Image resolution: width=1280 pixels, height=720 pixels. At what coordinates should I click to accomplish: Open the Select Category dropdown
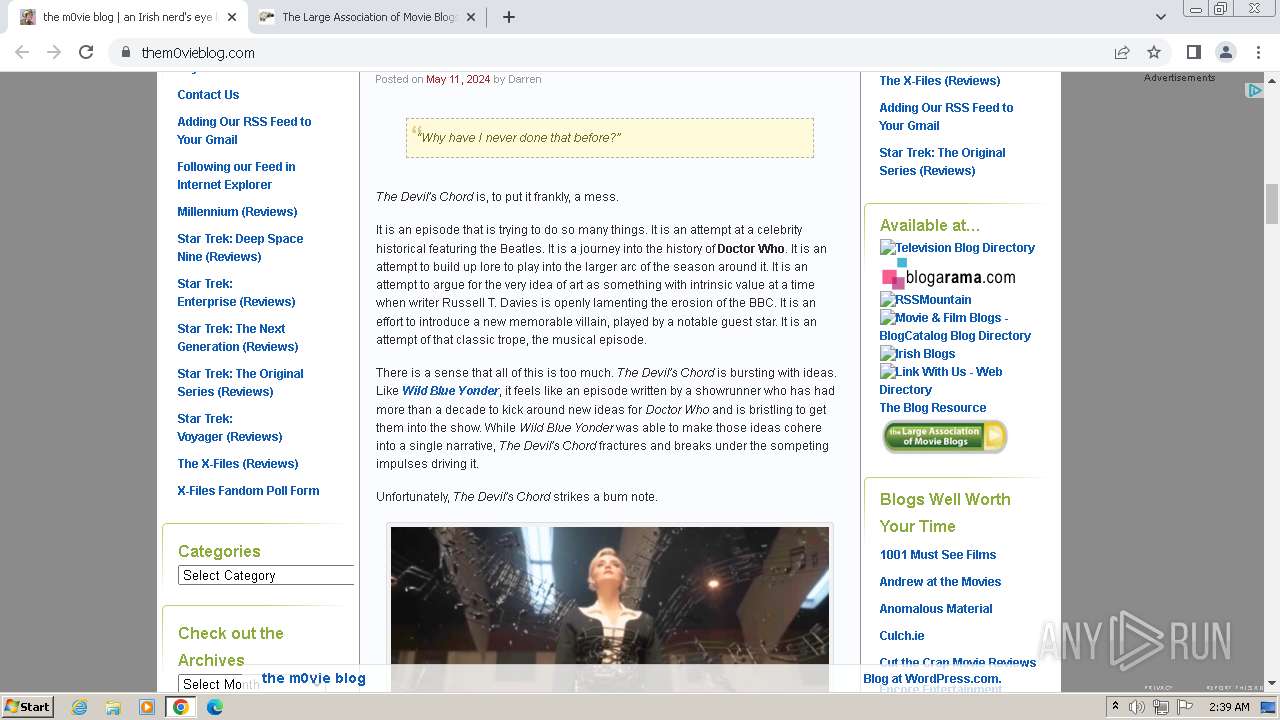coord(266,575)
